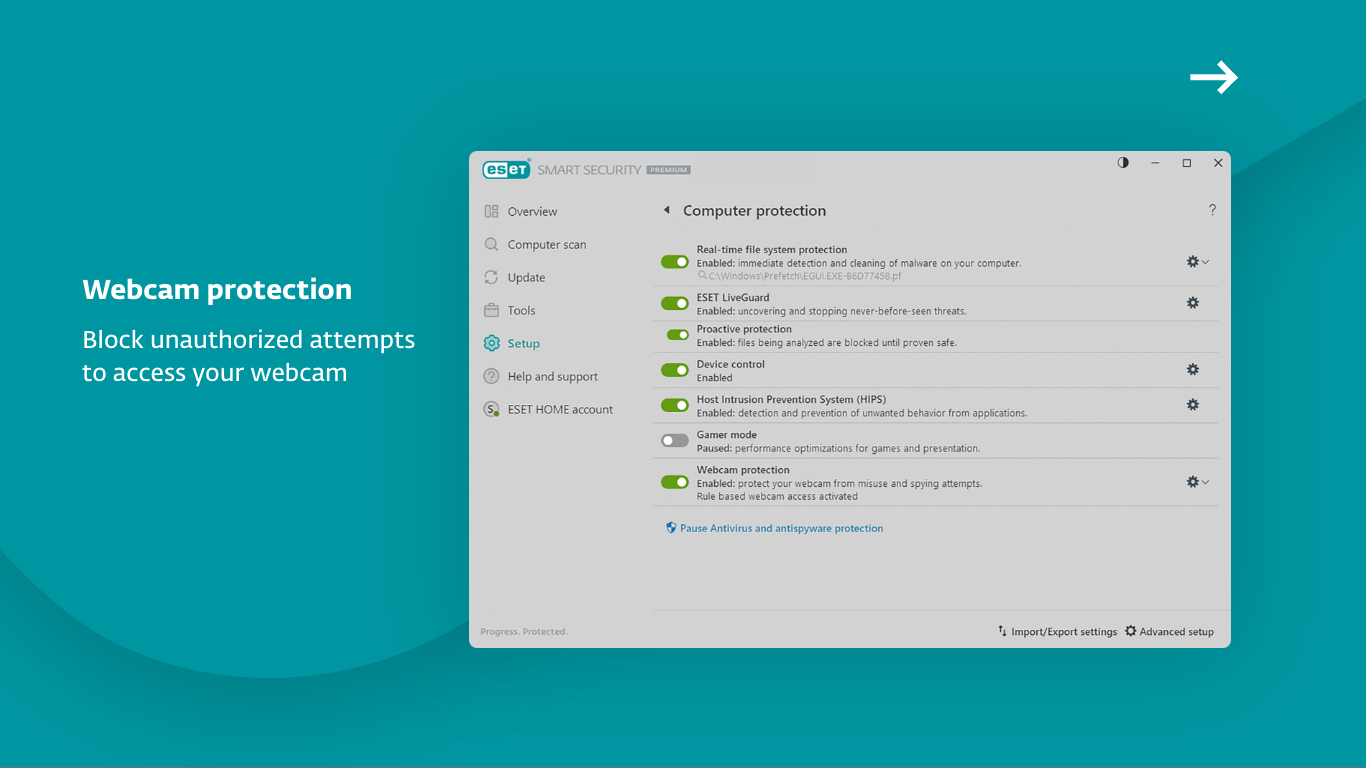This screenshot has height=768, width=1366.
Task: Expand Real-time protection gear dropdown chevron
Action: [x=1206, y=261]
